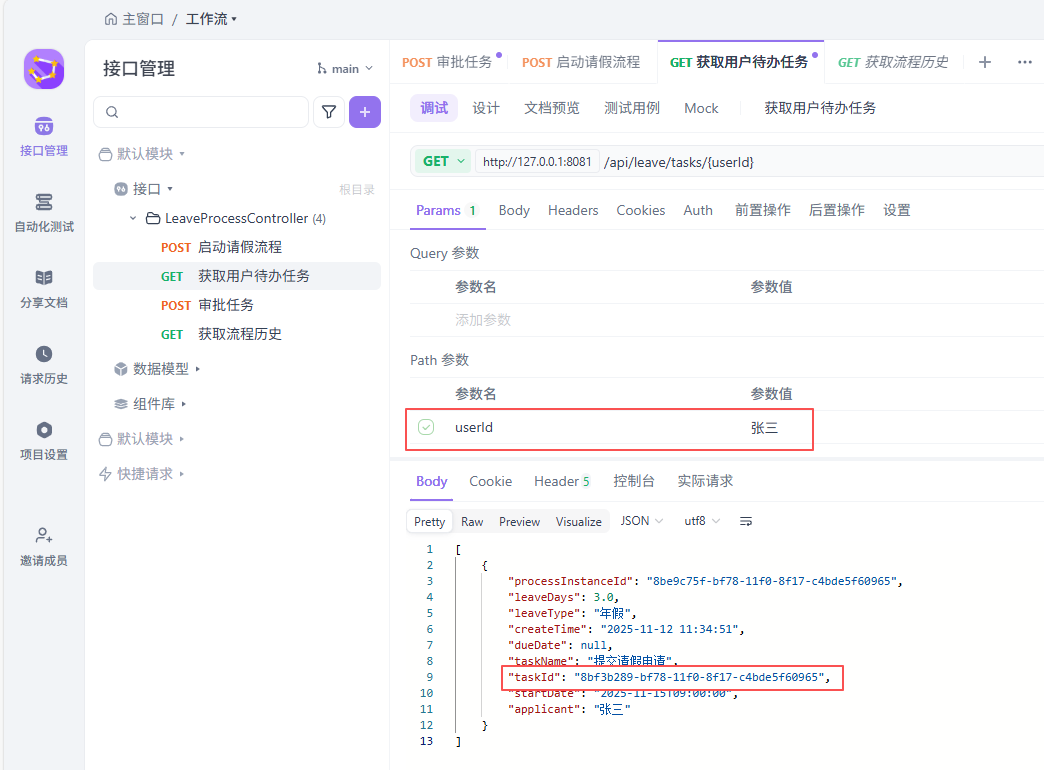Open the JSON format dropdown in response toolbar
1044x770 pixels.
(x=640, y=521)
